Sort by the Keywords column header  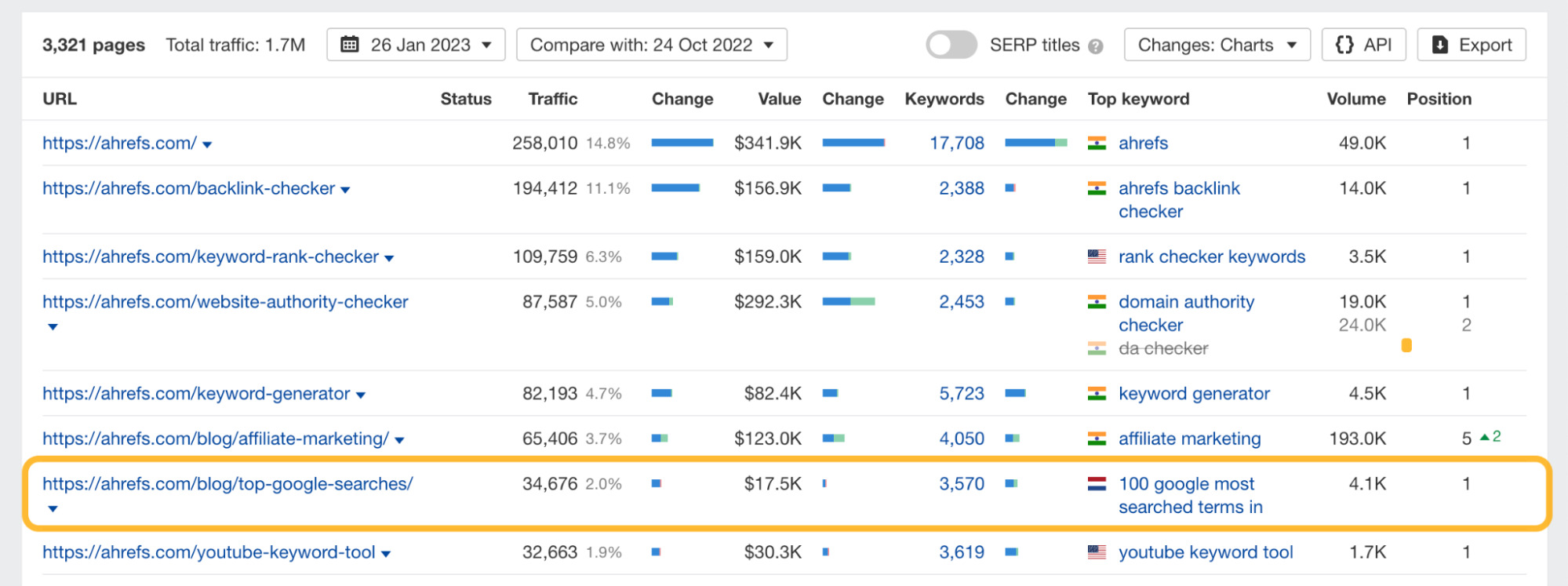tap(944, 99)
